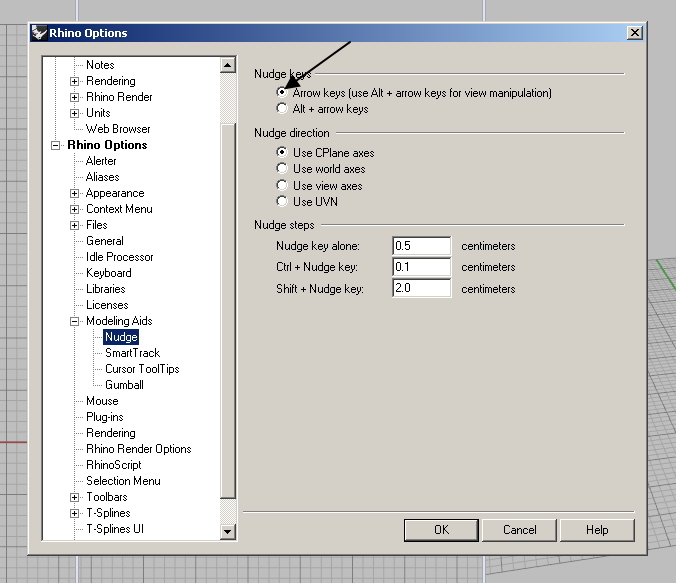Expand the Appearance tree node
Screen dimensions: 676x583
coord(74,193)
